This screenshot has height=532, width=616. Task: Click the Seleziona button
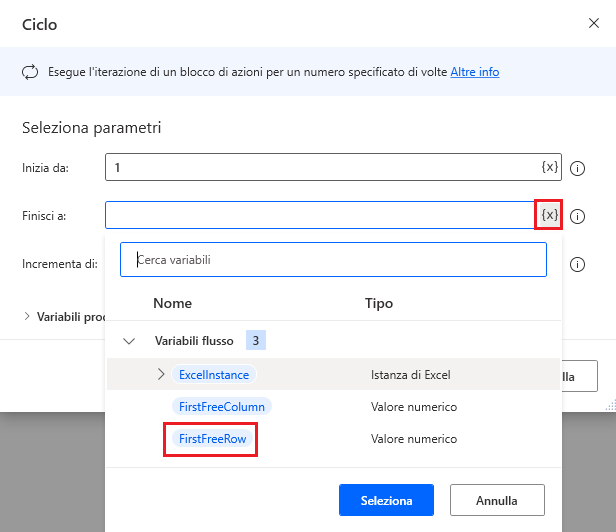point(386,500)
